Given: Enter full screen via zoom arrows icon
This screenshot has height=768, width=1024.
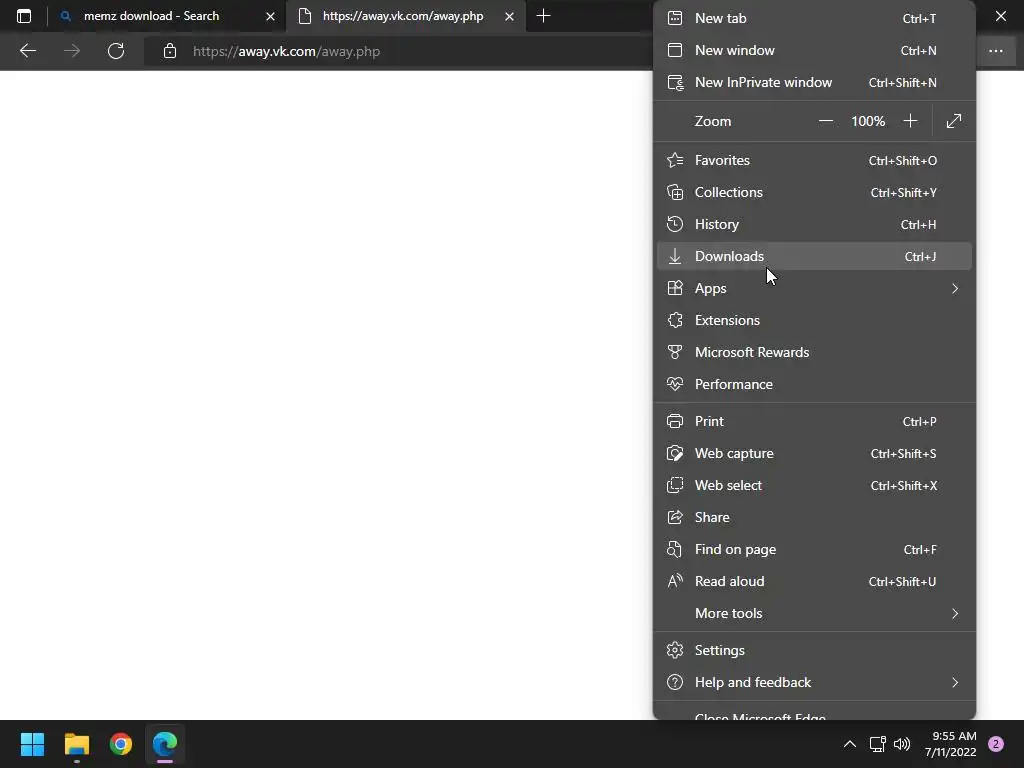Looking at the screenshot, I should pyautogui.click(x=953, y=121).
